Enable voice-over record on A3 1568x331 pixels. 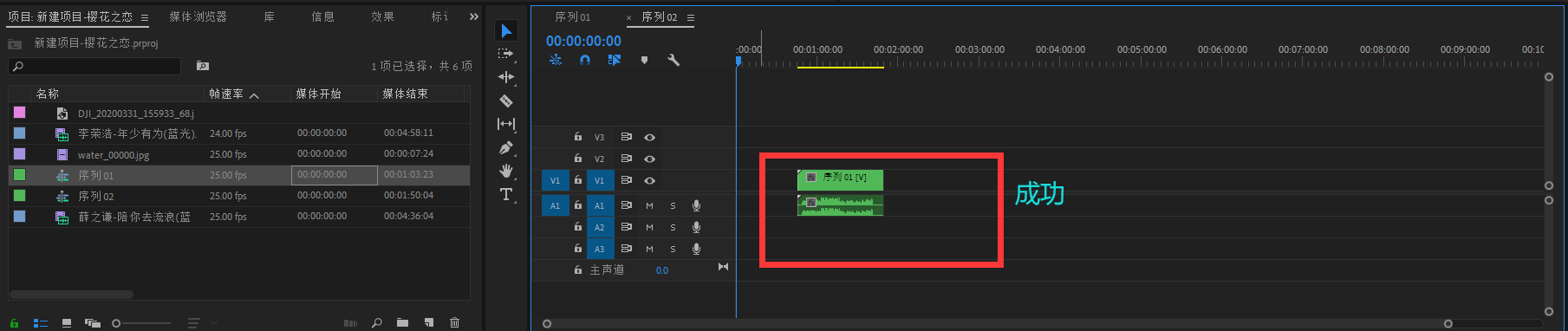(x=696, y=249)
